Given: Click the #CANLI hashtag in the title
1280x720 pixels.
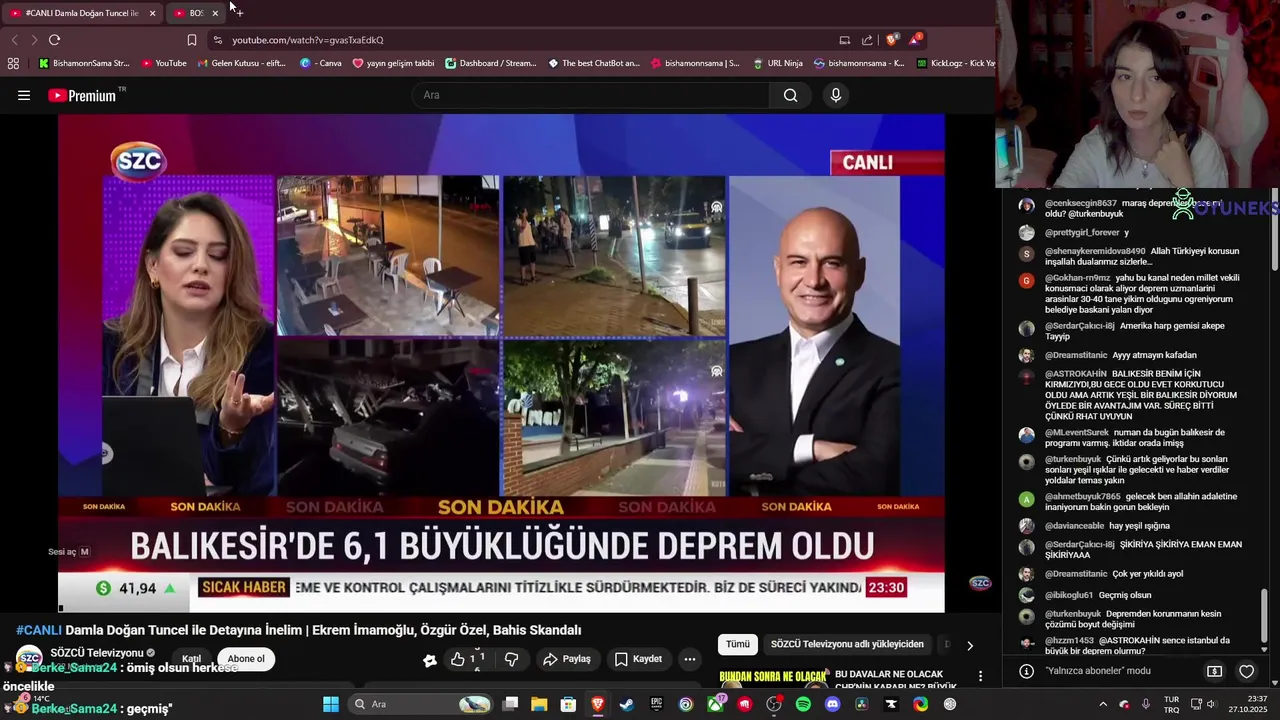Looking at the screenshot, I should point(39,630).
